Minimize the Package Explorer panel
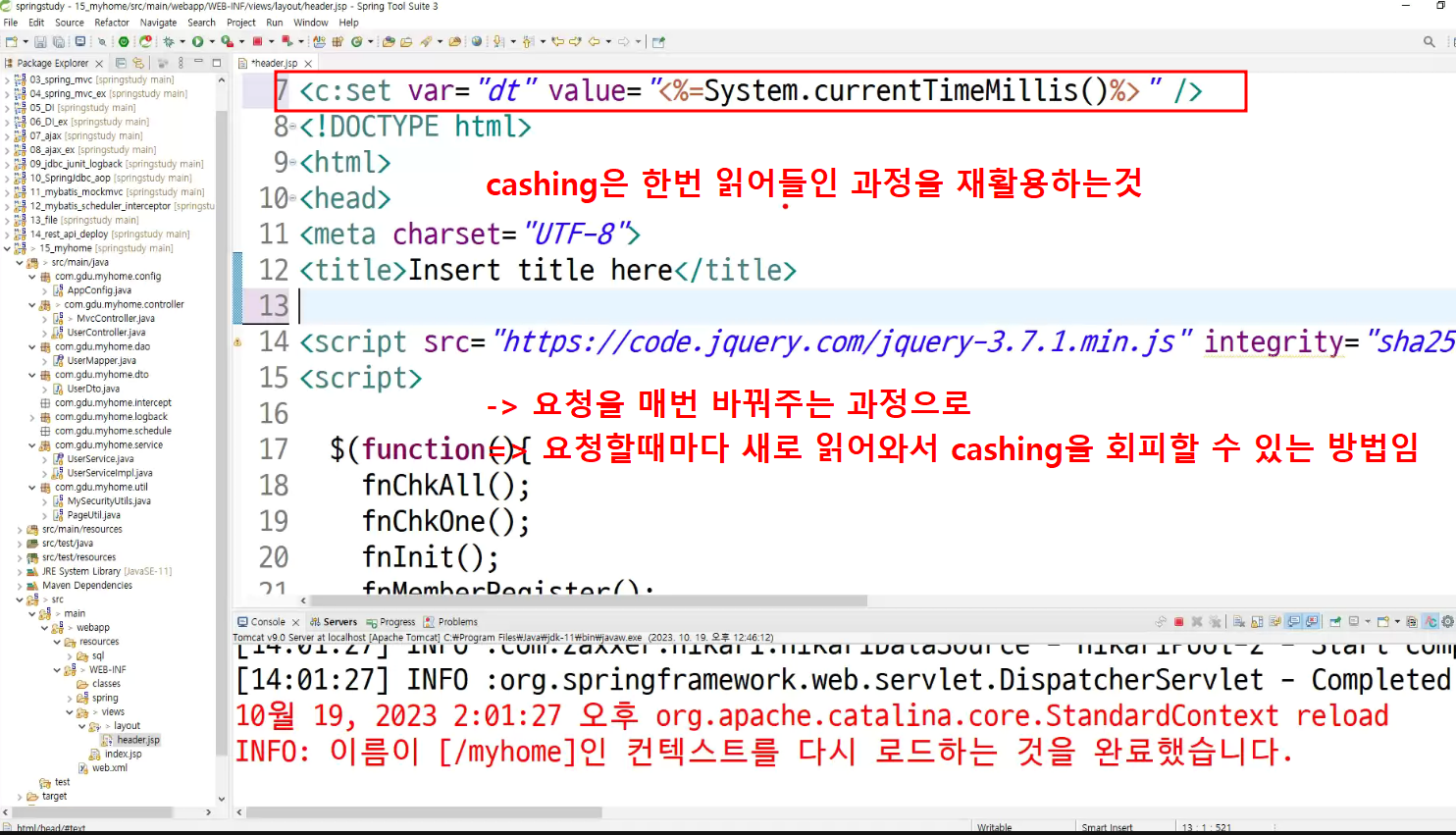 198,62
